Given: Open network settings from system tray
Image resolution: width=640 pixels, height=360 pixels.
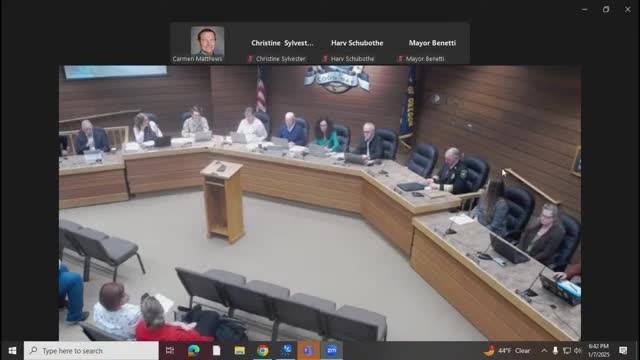Looking at the screenshot, I should [567, 351].
